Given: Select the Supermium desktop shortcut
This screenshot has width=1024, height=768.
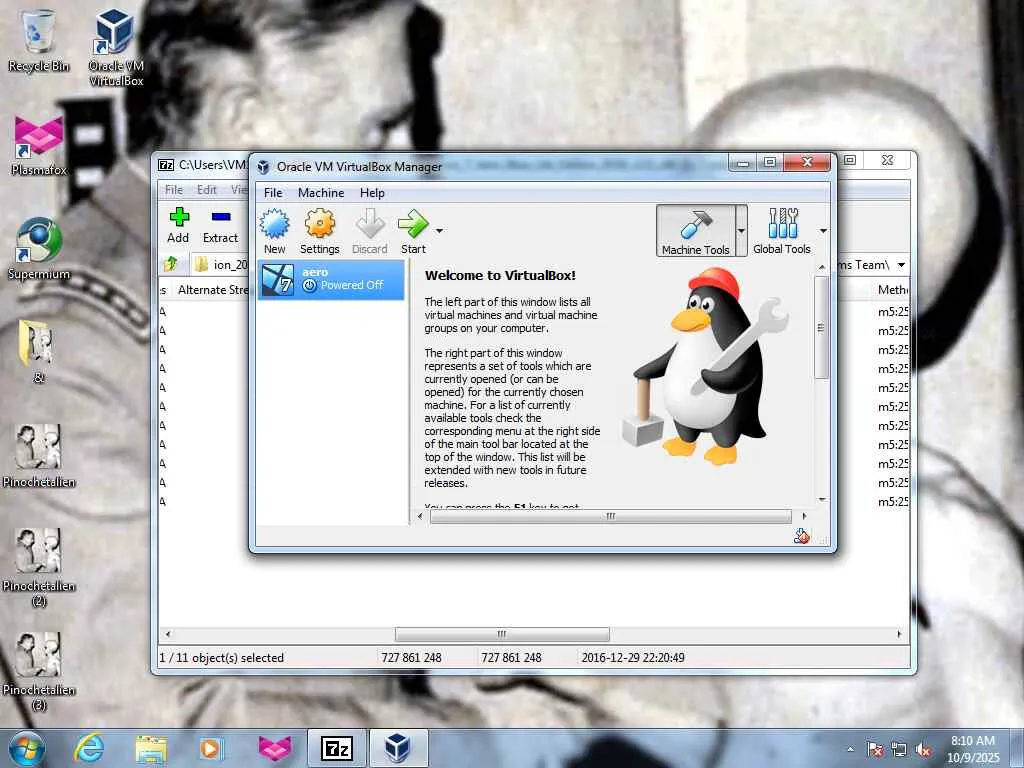Looking at the screenshot, I should pyautogui.click(x=39, y=249).
